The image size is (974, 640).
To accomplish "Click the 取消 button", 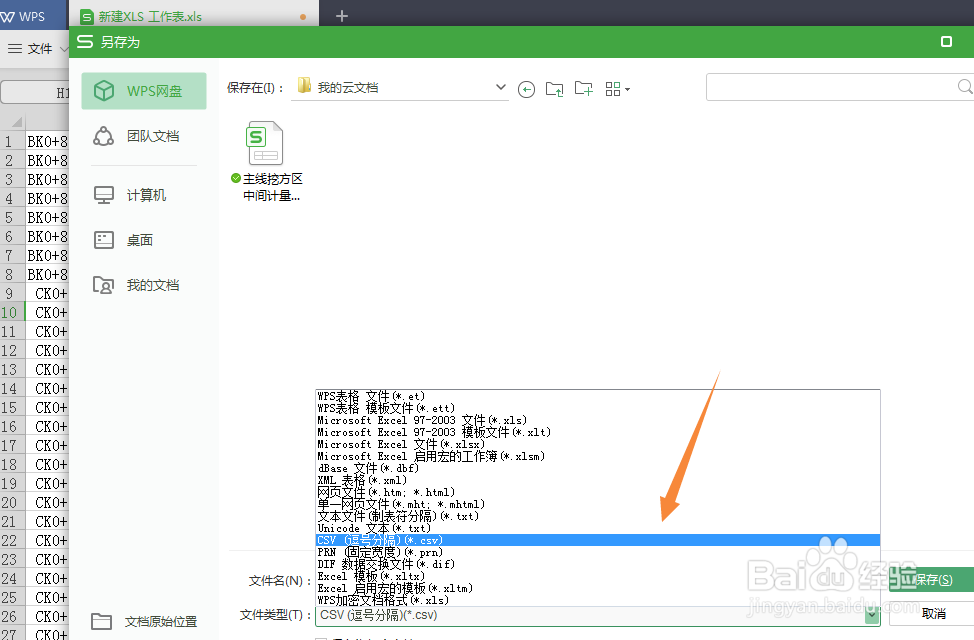I will pos(932,614).
